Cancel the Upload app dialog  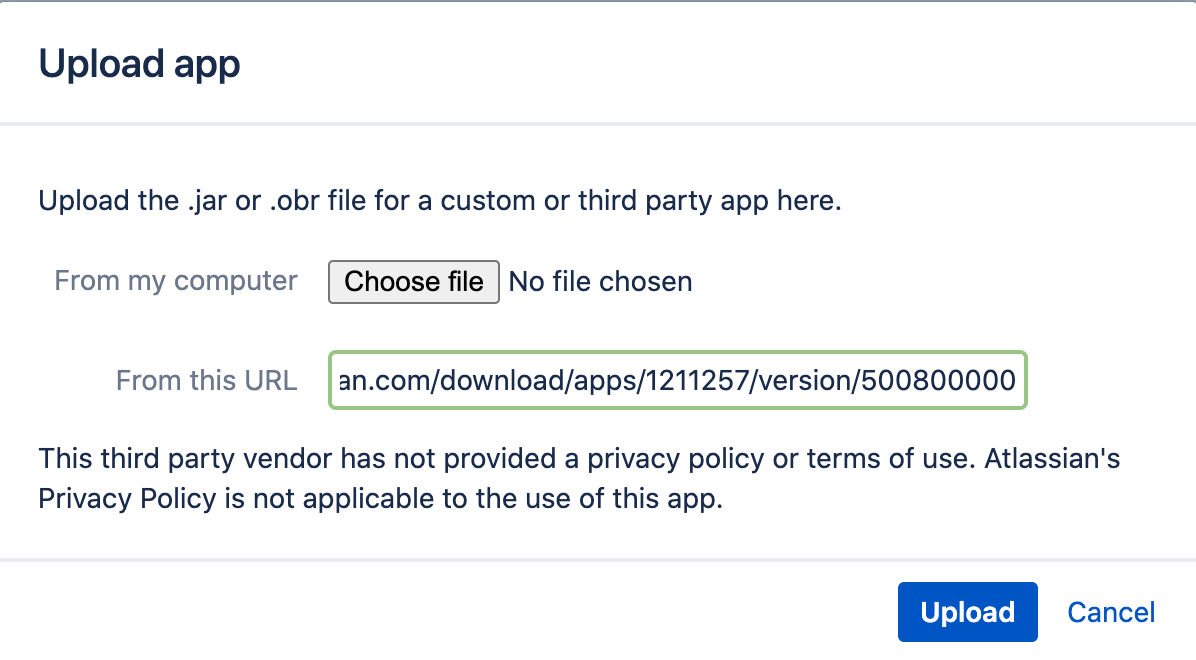coord(1111,612)
